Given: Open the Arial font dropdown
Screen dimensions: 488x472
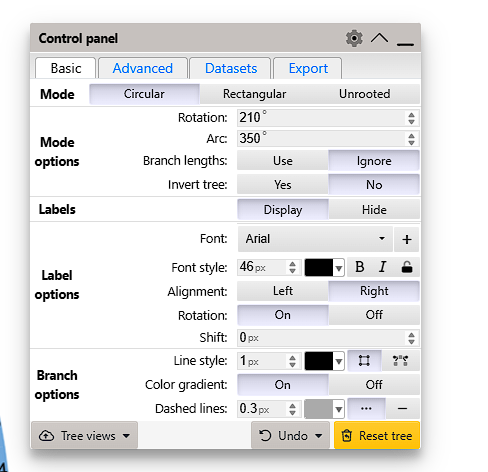Looking at the screenshot, I should click(x=315, y=239).
